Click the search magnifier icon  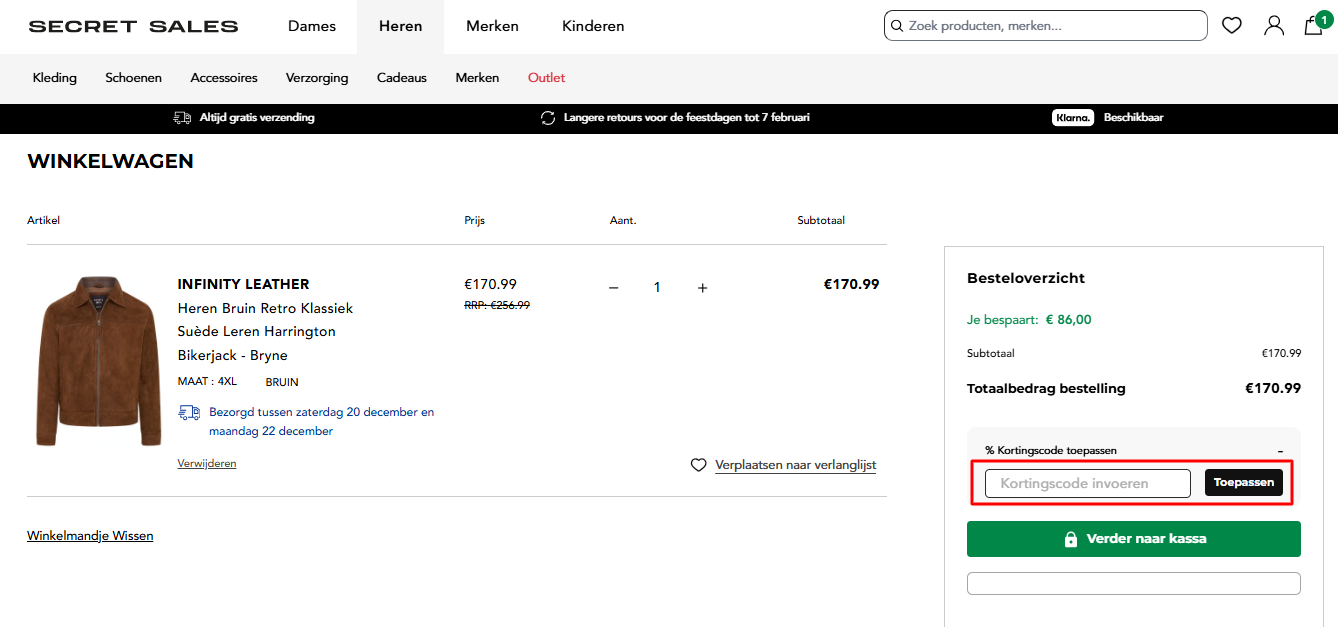tap(897, 26)
